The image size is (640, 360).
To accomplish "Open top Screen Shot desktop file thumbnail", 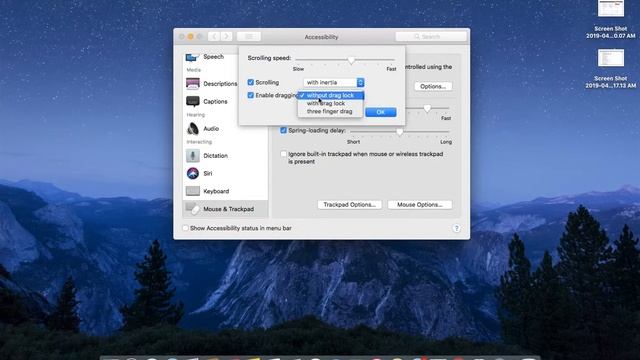I will (x=611, y=8).
